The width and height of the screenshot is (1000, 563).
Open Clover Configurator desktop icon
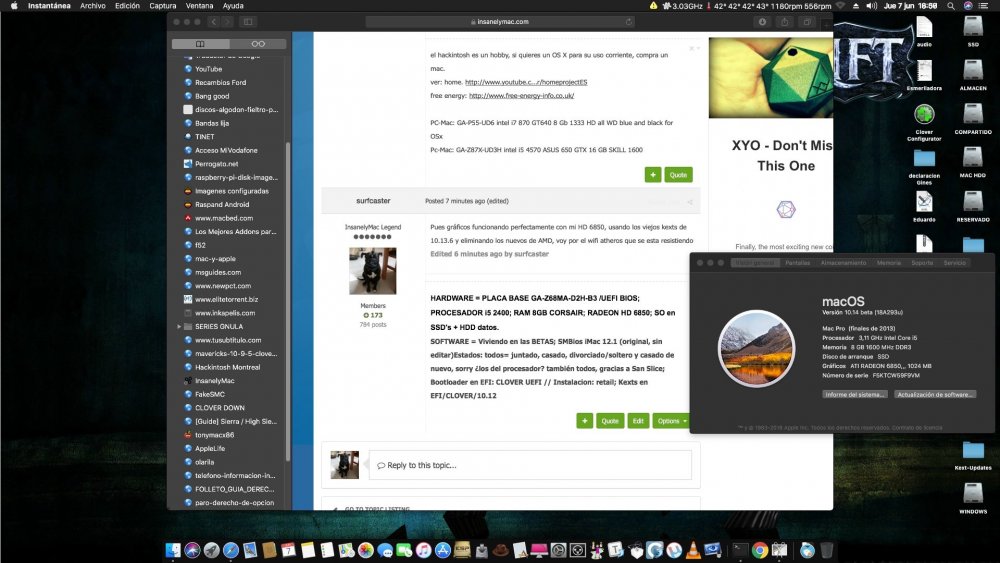[924, 122]
